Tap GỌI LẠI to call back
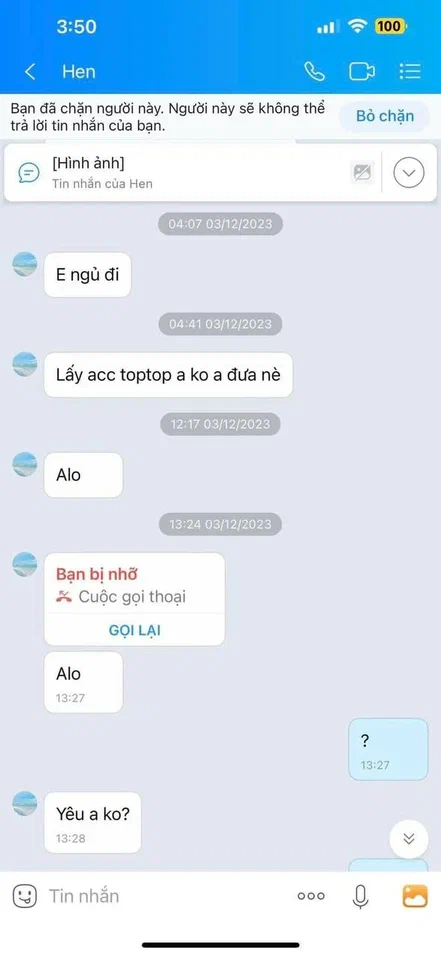Screen dimensions: 441x956 (x=134, y=630)
